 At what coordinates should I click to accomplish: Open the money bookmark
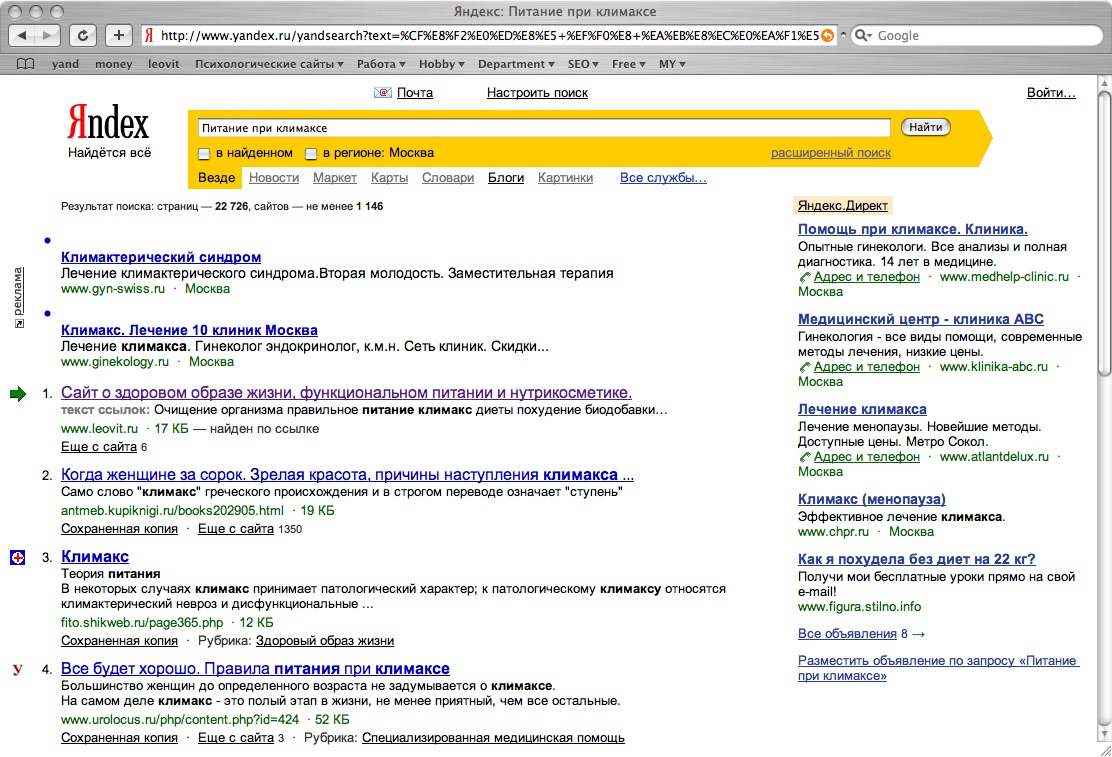click(113, 64)
